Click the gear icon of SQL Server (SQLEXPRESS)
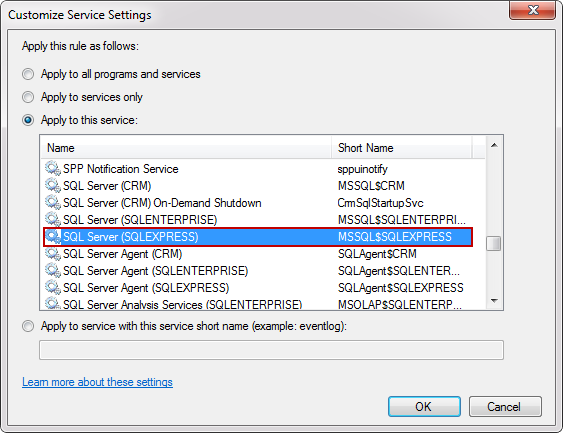 pos(53,236)
